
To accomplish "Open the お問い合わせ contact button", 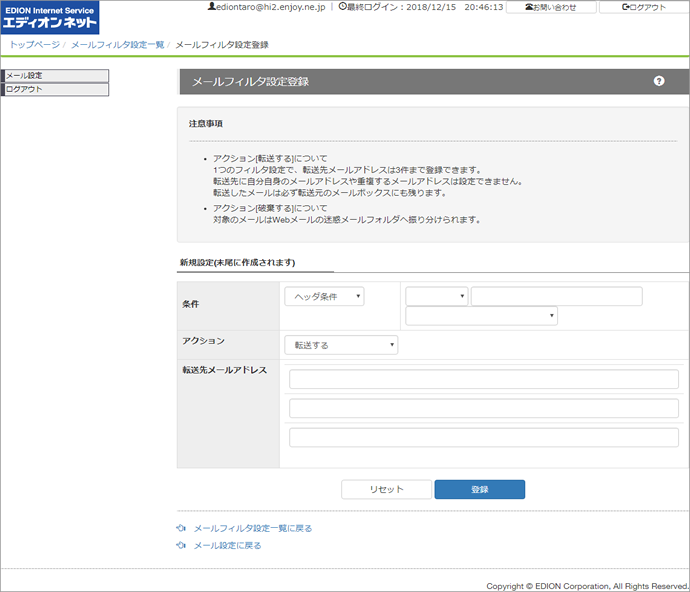I will 551,7.
